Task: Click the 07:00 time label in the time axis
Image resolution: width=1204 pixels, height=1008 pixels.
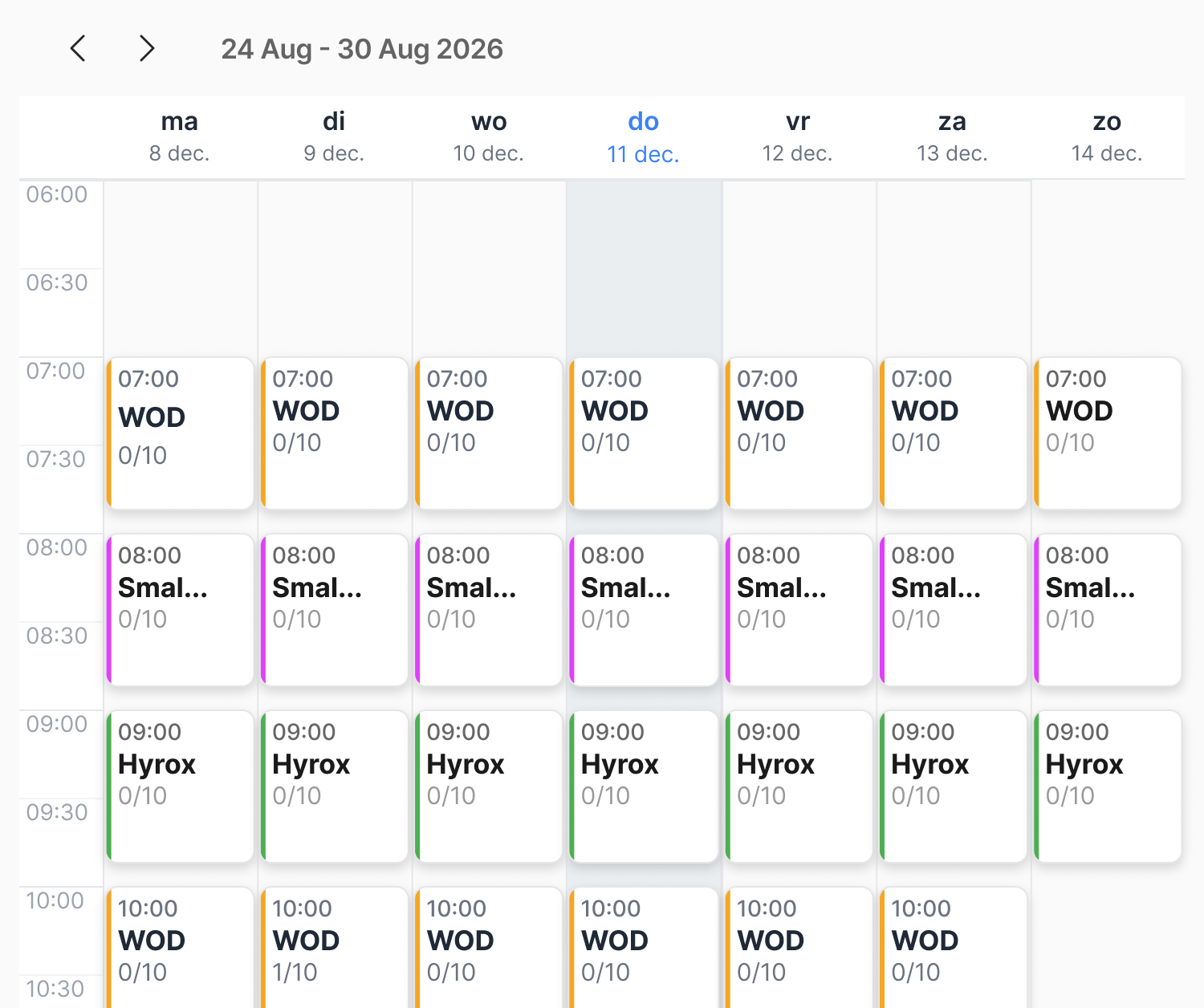Action: pos(56,371)
